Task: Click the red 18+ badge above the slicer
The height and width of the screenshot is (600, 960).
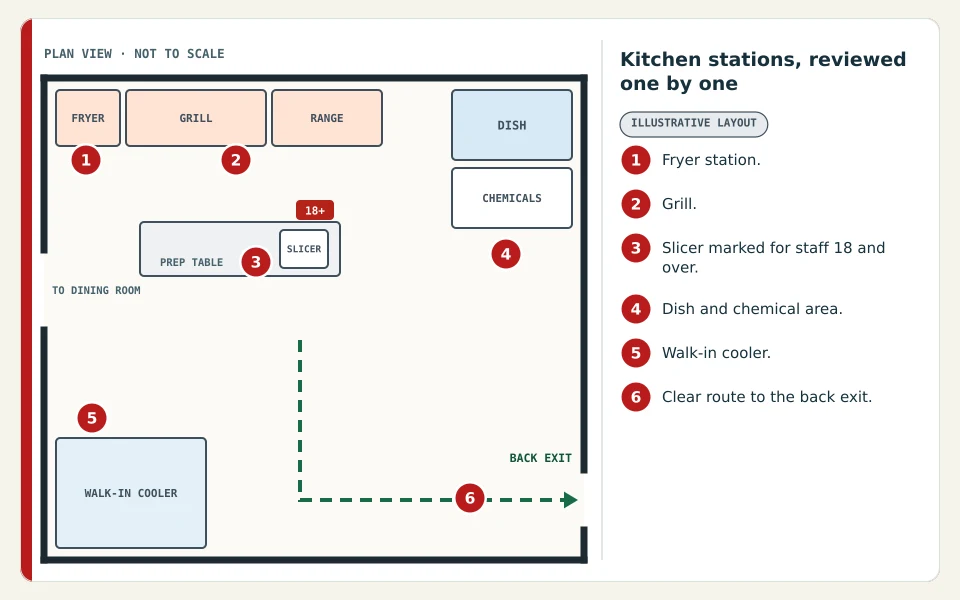Action: pos(315,210)
